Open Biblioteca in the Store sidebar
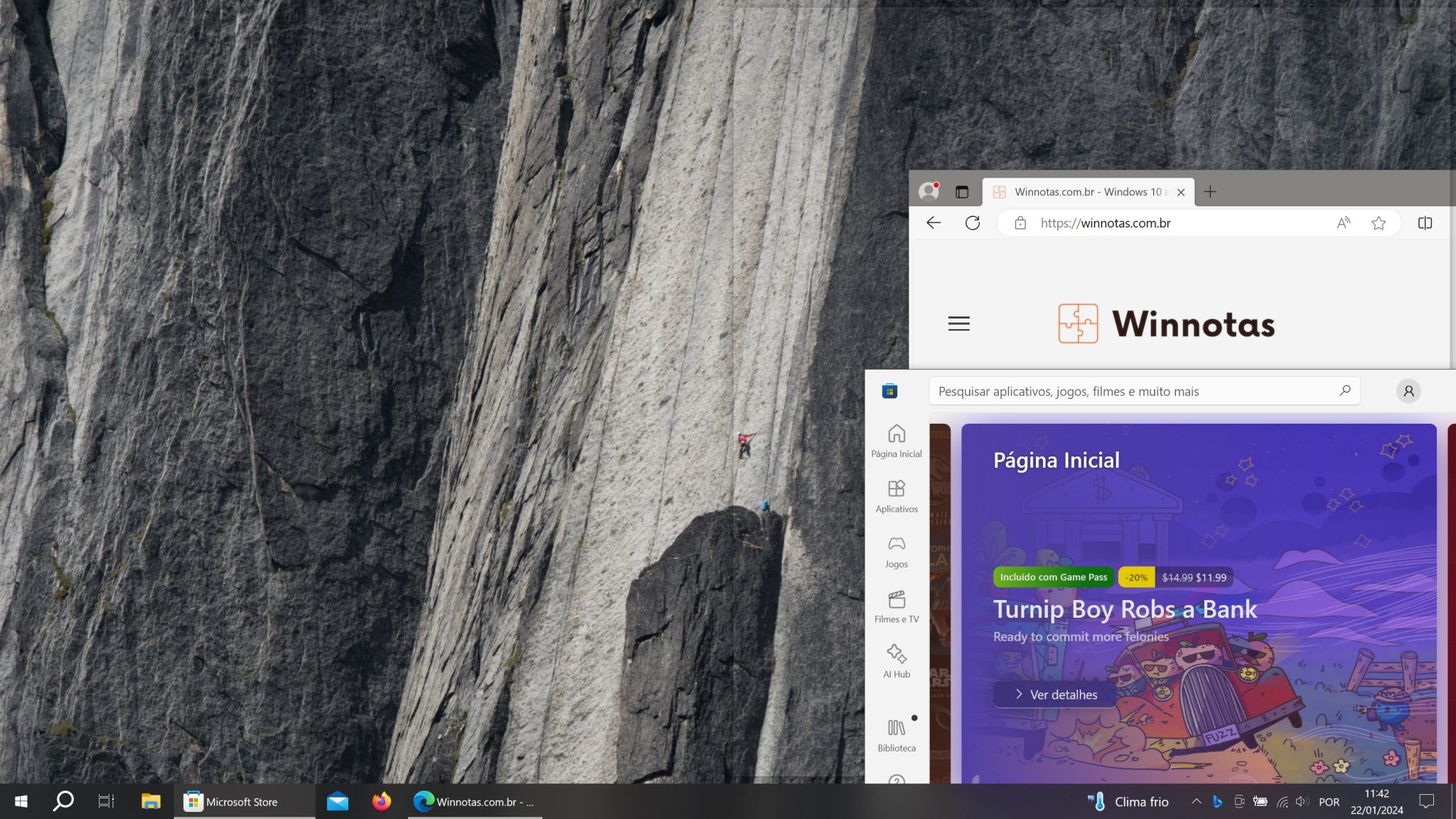 tap(896, 734)
